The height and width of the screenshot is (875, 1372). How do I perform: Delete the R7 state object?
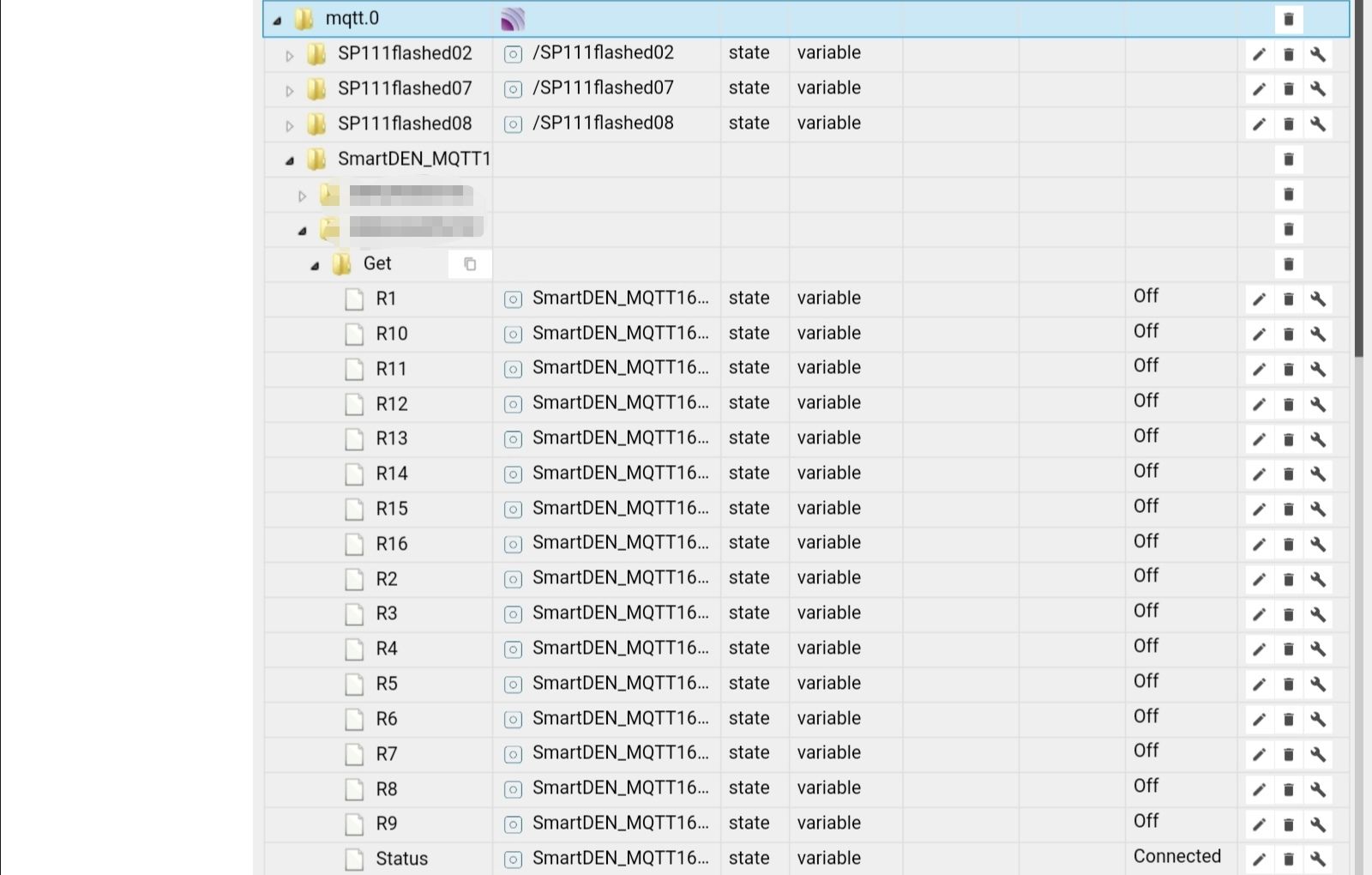point(1288,754)
